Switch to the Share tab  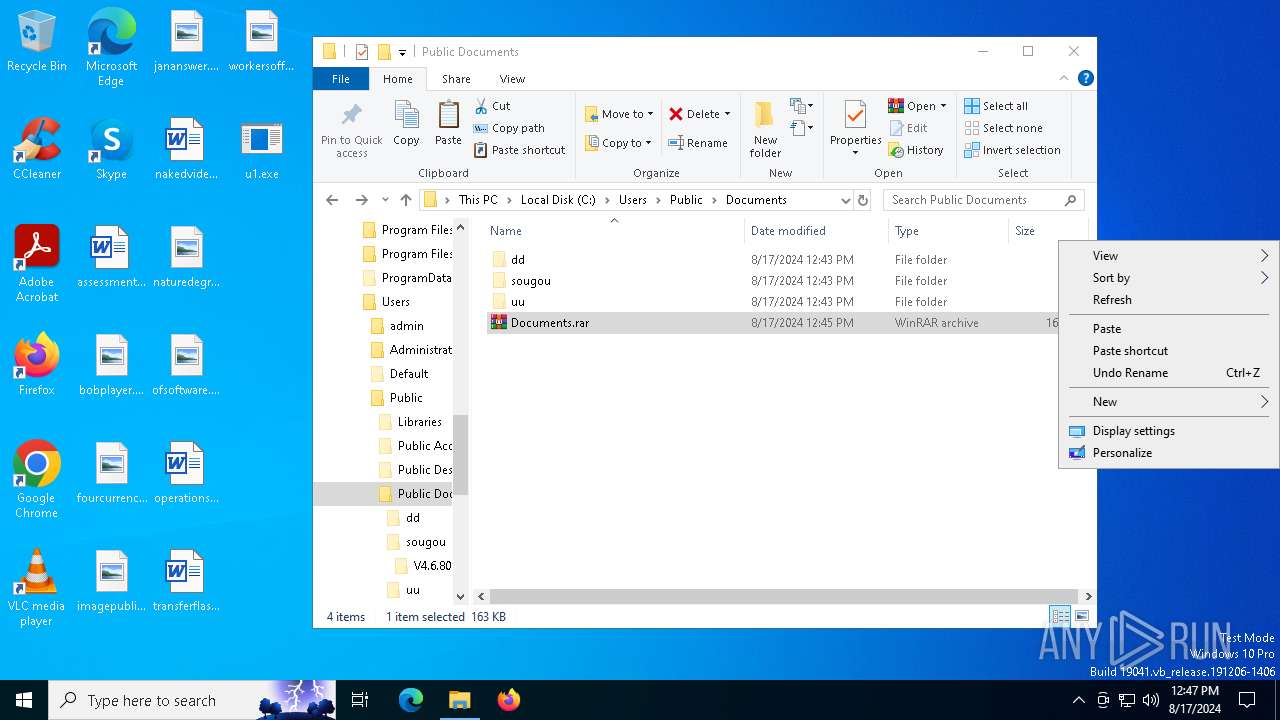tap(456, 79)
